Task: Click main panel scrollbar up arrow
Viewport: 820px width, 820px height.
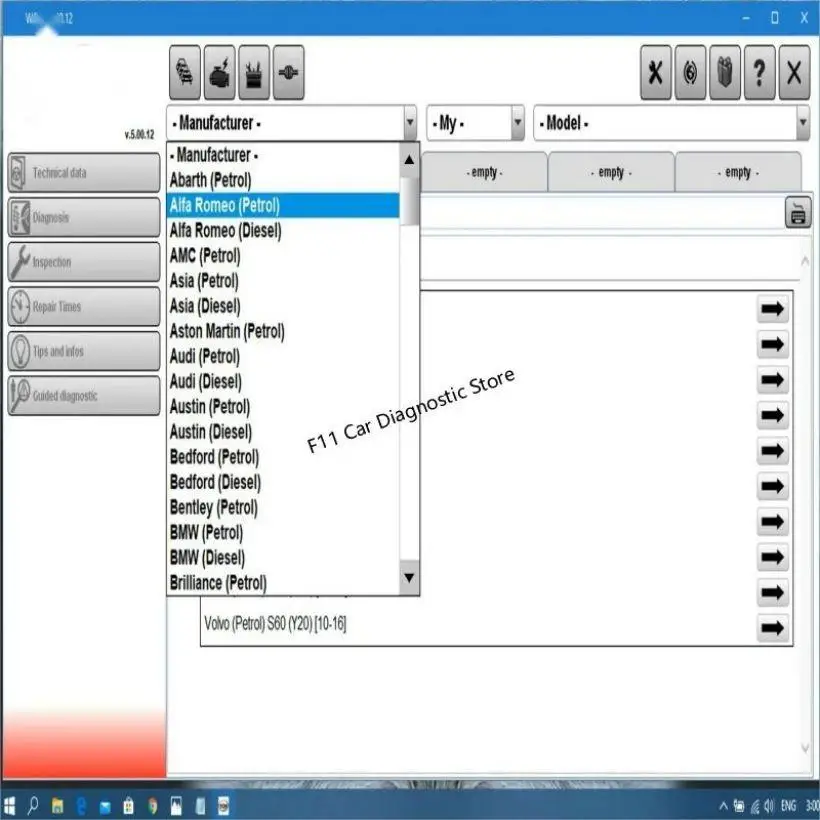Action: point(805,260)
